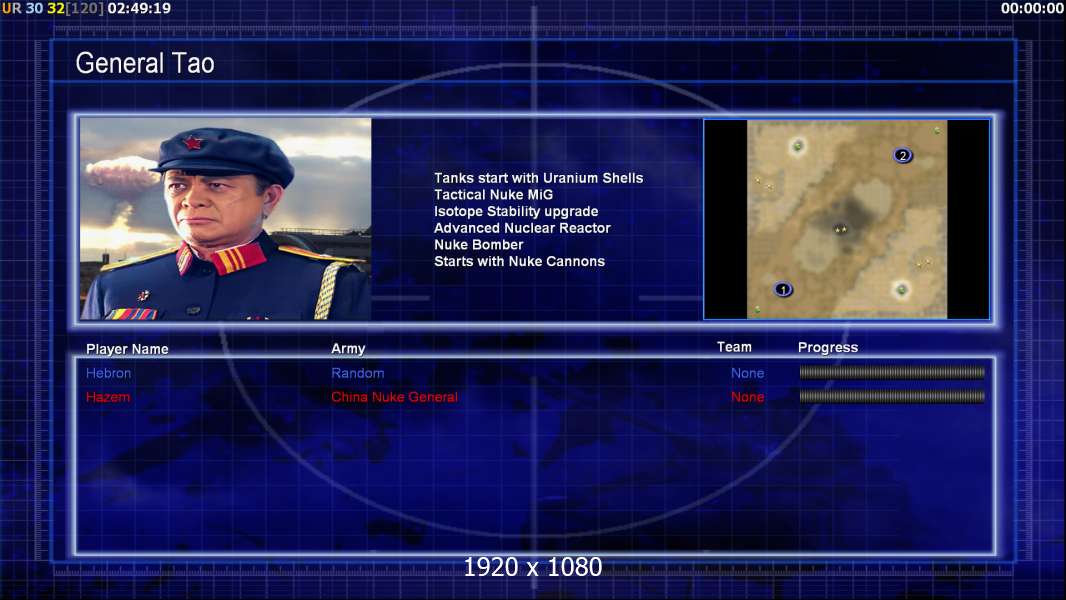Click the 00:00:00 timer
This screenshot has height=600, width=1066.
click(1032, 8)
